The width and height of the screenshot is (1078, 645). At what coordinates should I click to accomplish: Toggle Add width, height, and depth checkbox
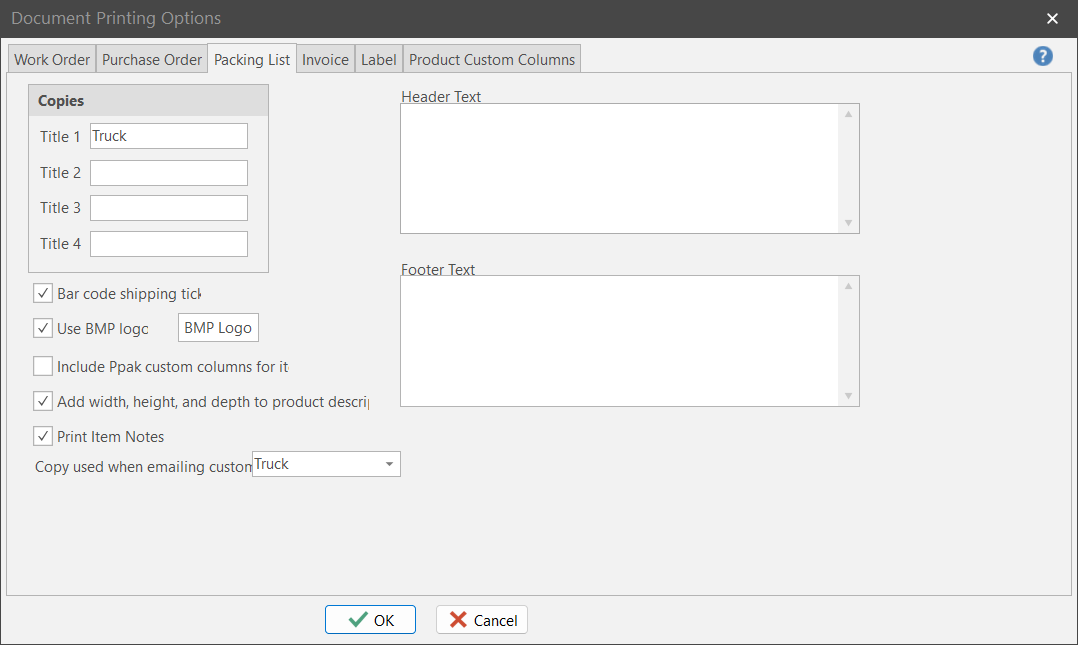click(x=43, y=401)
